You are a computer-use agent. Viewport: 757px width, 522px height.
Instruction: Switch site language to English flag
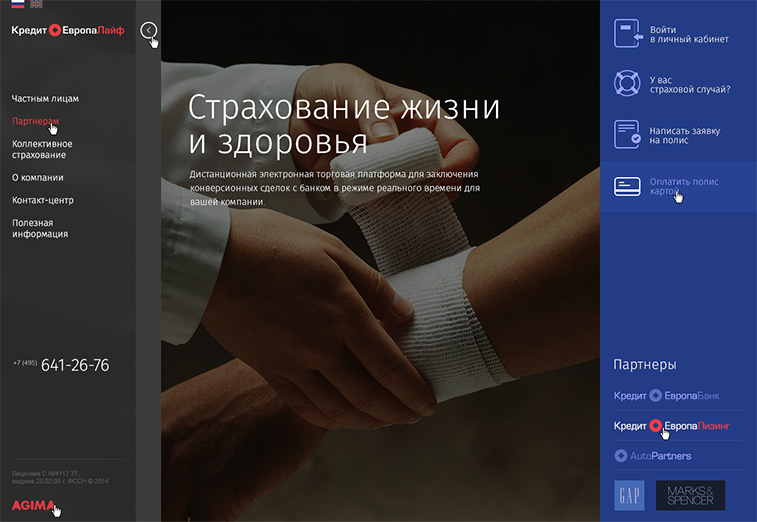click(36, 4)
